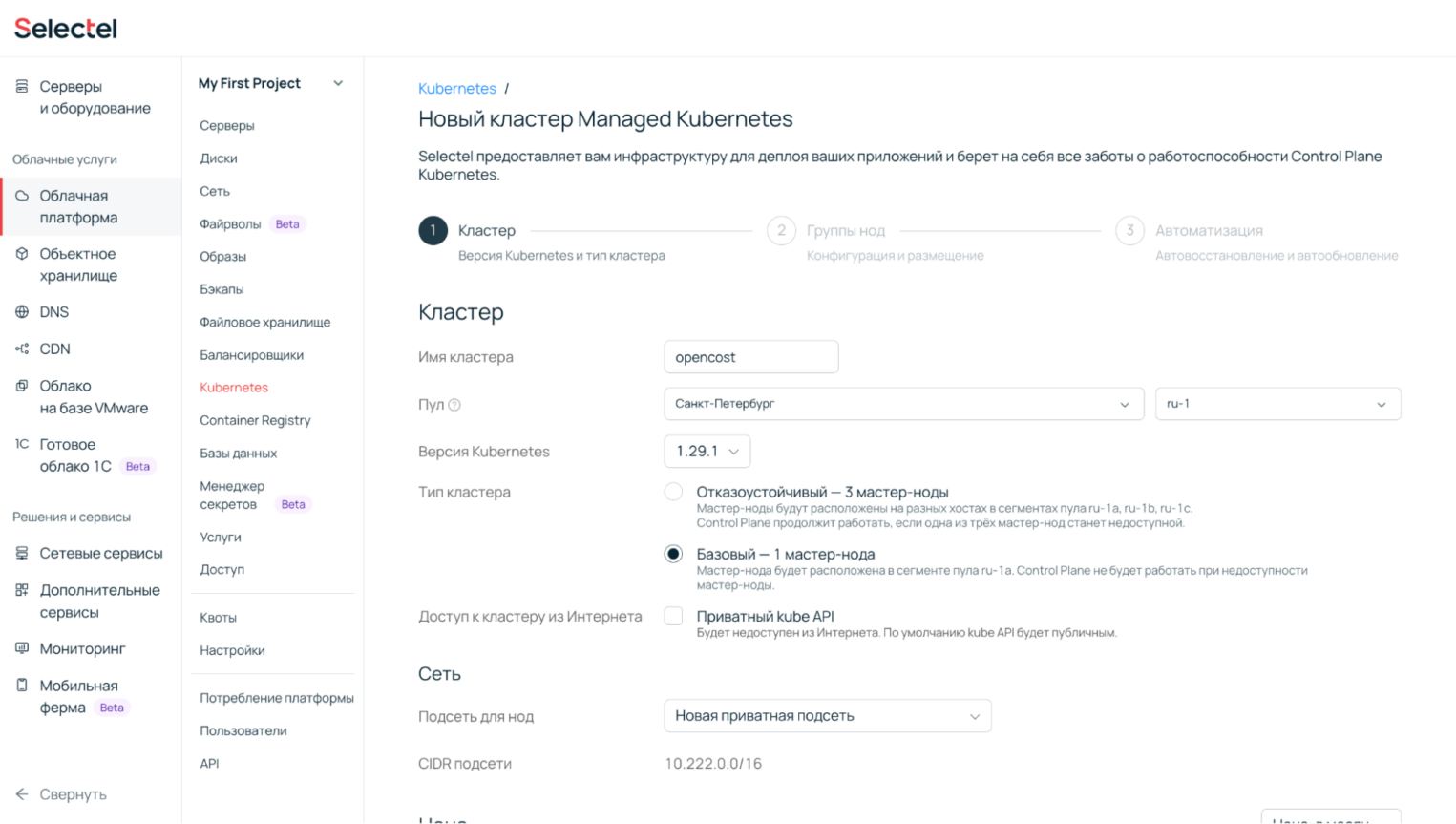
Task: Click step 1 Кластер circle
Action: 433,230
